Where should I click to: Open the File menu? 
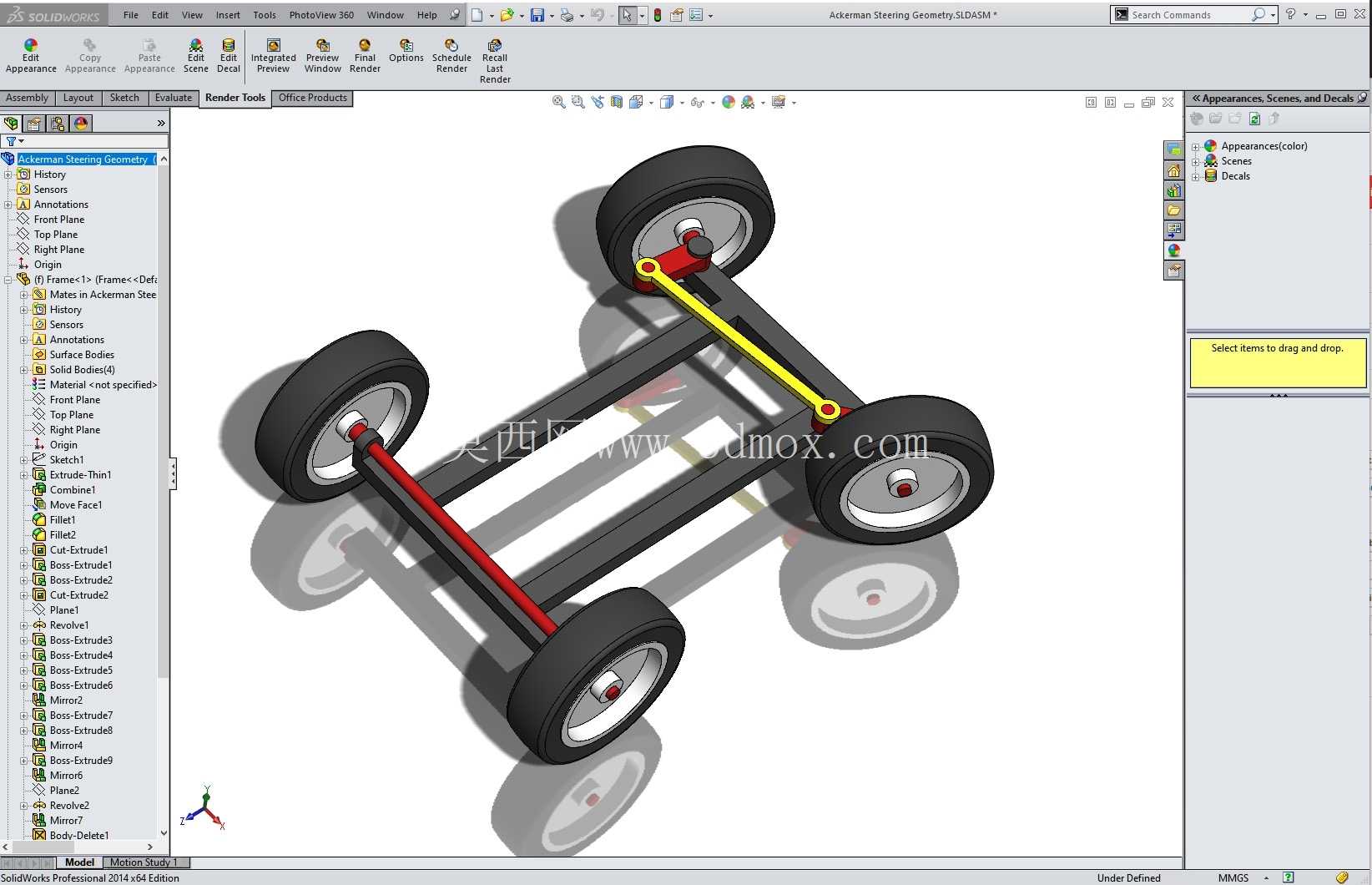tap(131, 15)
